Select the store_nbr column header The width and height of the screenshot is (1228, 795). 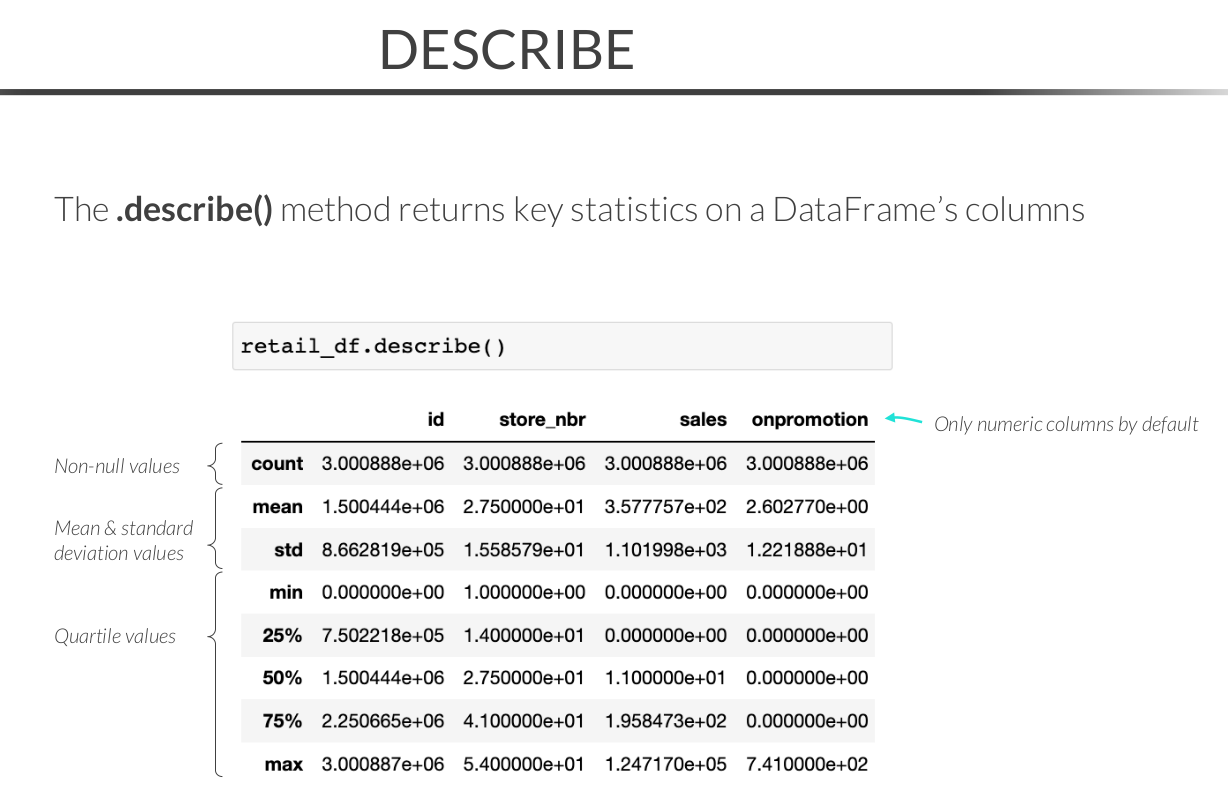coord(542,420)
